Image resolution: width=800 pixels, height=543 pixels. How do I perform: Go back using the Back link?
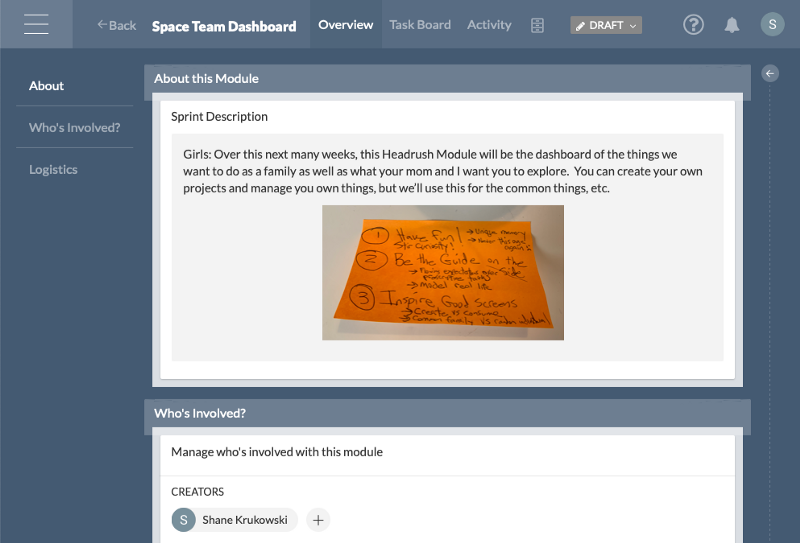point(116,25)
